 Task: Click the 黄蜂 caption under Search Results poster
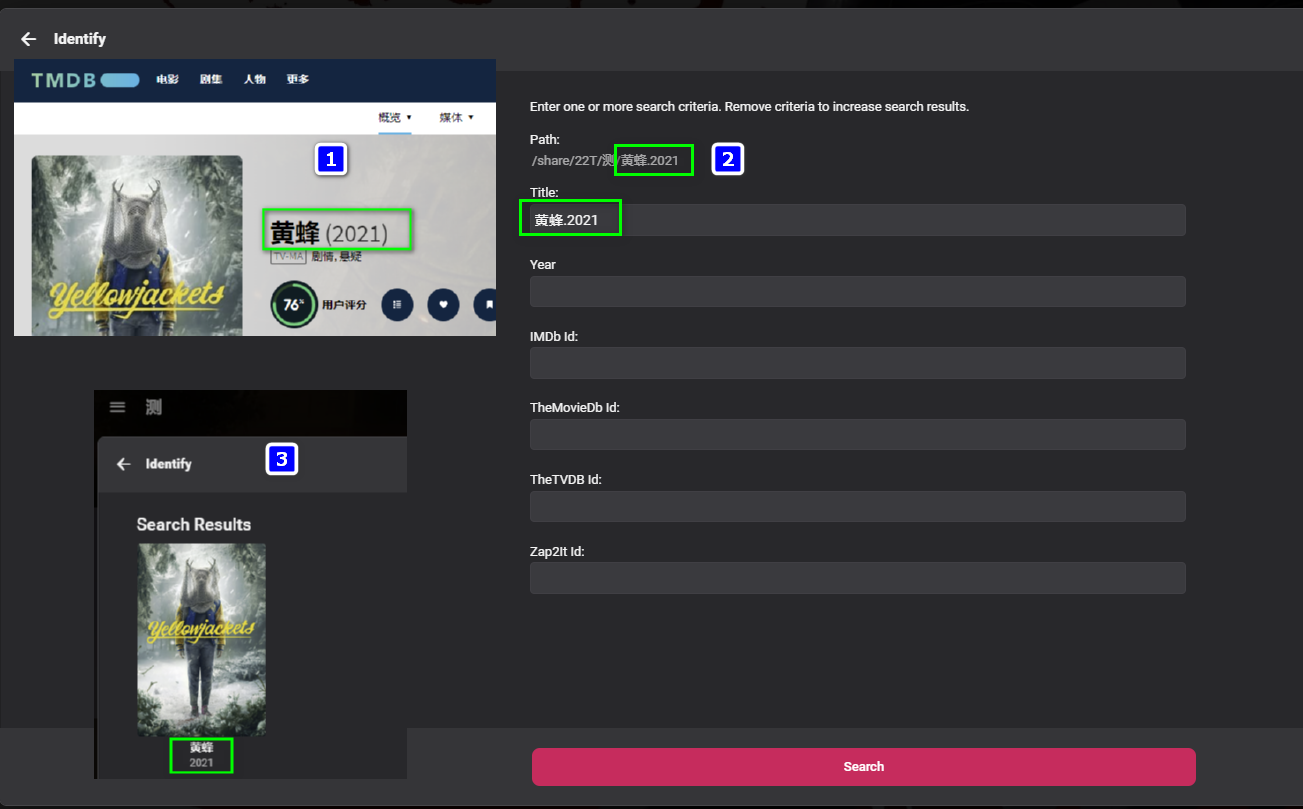[x=202, y=747]
